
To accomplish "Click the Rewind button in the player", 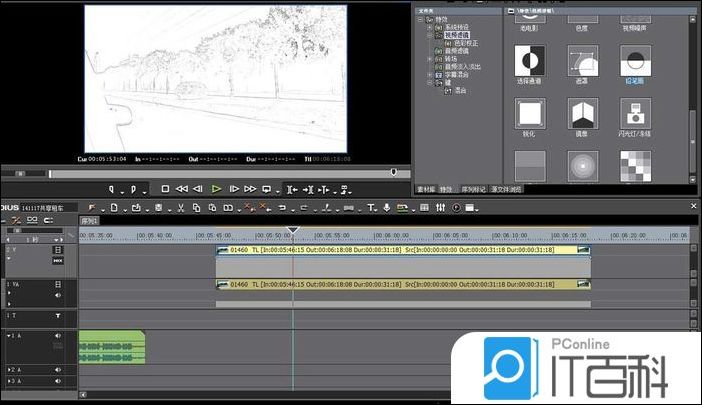I will pyautogui.click(x=181, y=189).
